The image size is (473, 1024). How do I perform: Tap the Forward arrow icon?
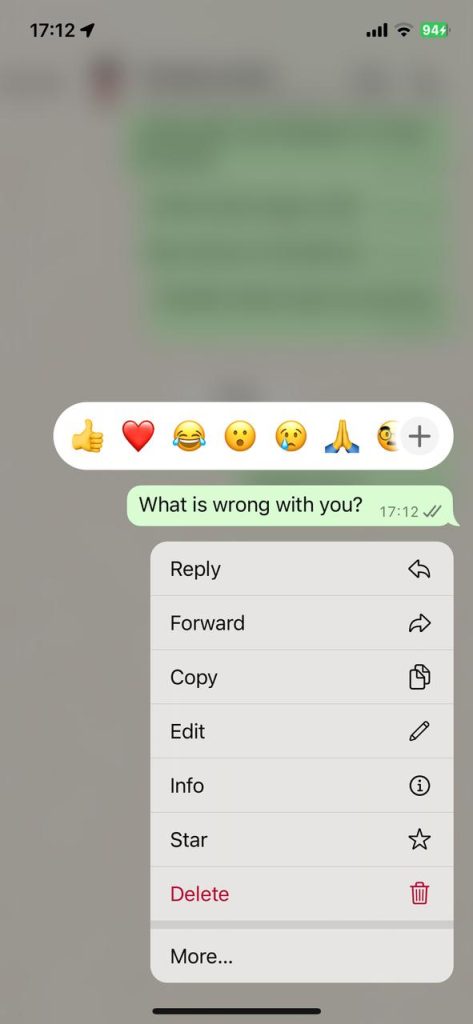[x=419, y=623]
